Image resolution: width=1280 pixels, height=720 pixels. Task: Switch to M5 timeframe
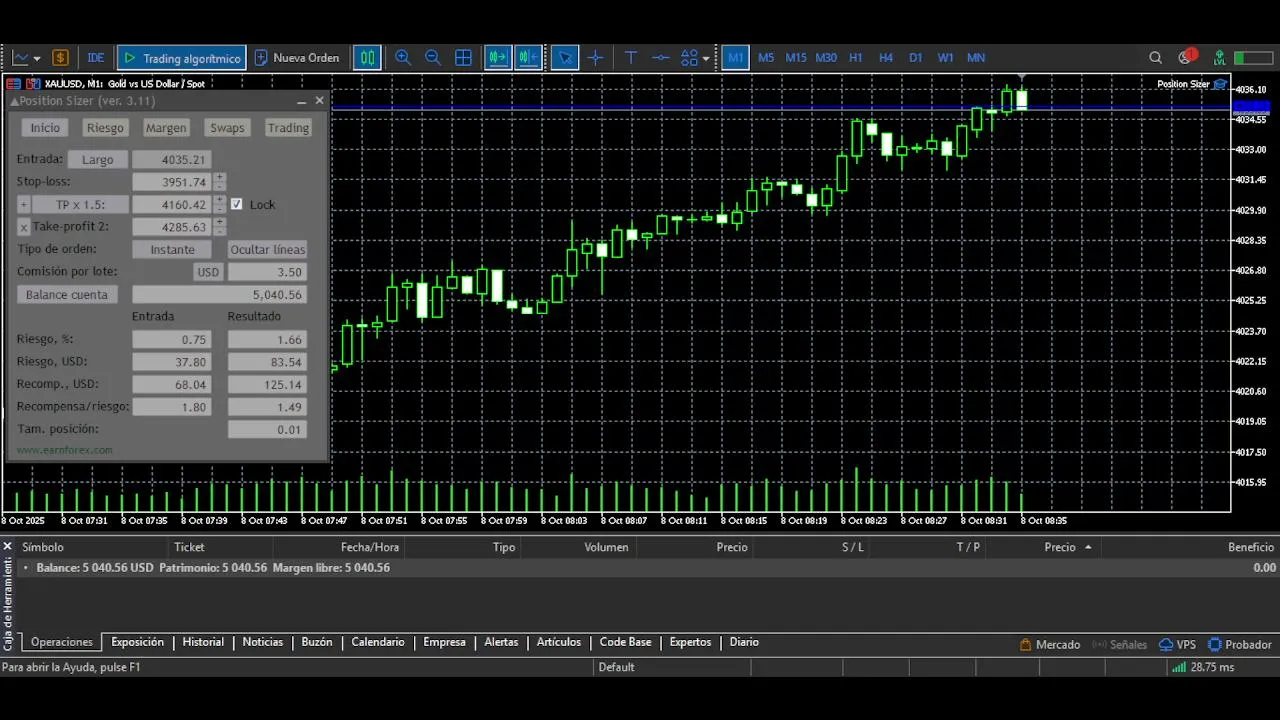pos(766,58)
